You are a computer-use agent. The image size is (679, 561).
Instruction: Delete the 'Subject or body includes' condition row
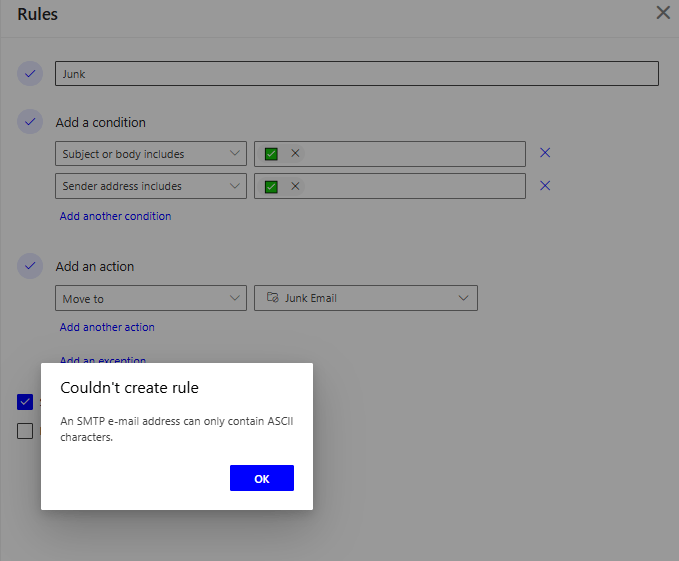tap(545, 153)
